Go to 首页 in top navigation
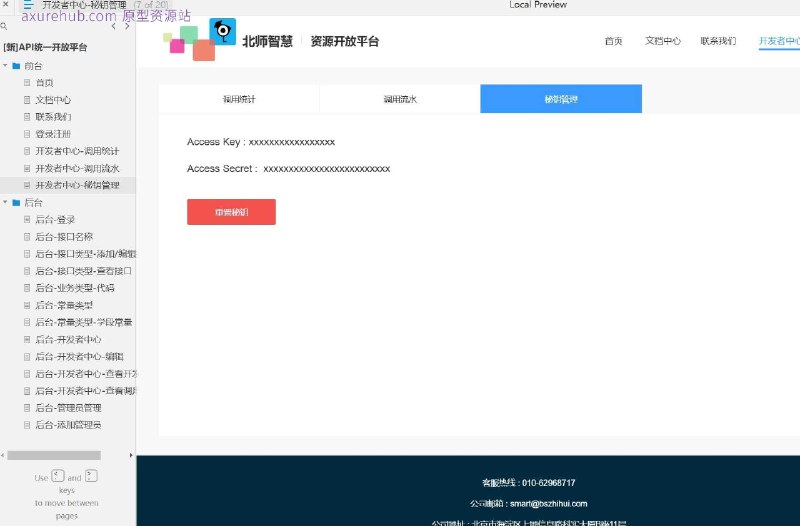The width and height of the screenshot is (800, 526). point(613,41)
